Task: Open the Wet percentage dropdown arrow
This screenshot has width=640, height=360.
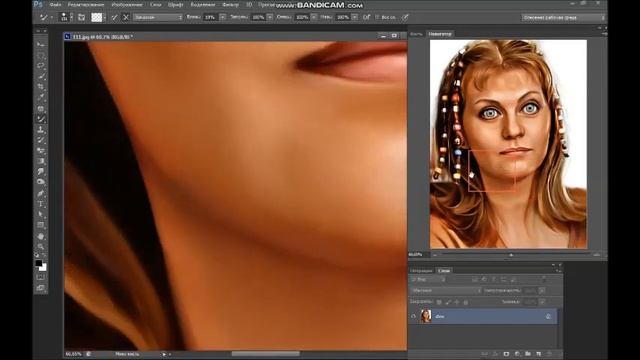Action: tap(223, 17)
